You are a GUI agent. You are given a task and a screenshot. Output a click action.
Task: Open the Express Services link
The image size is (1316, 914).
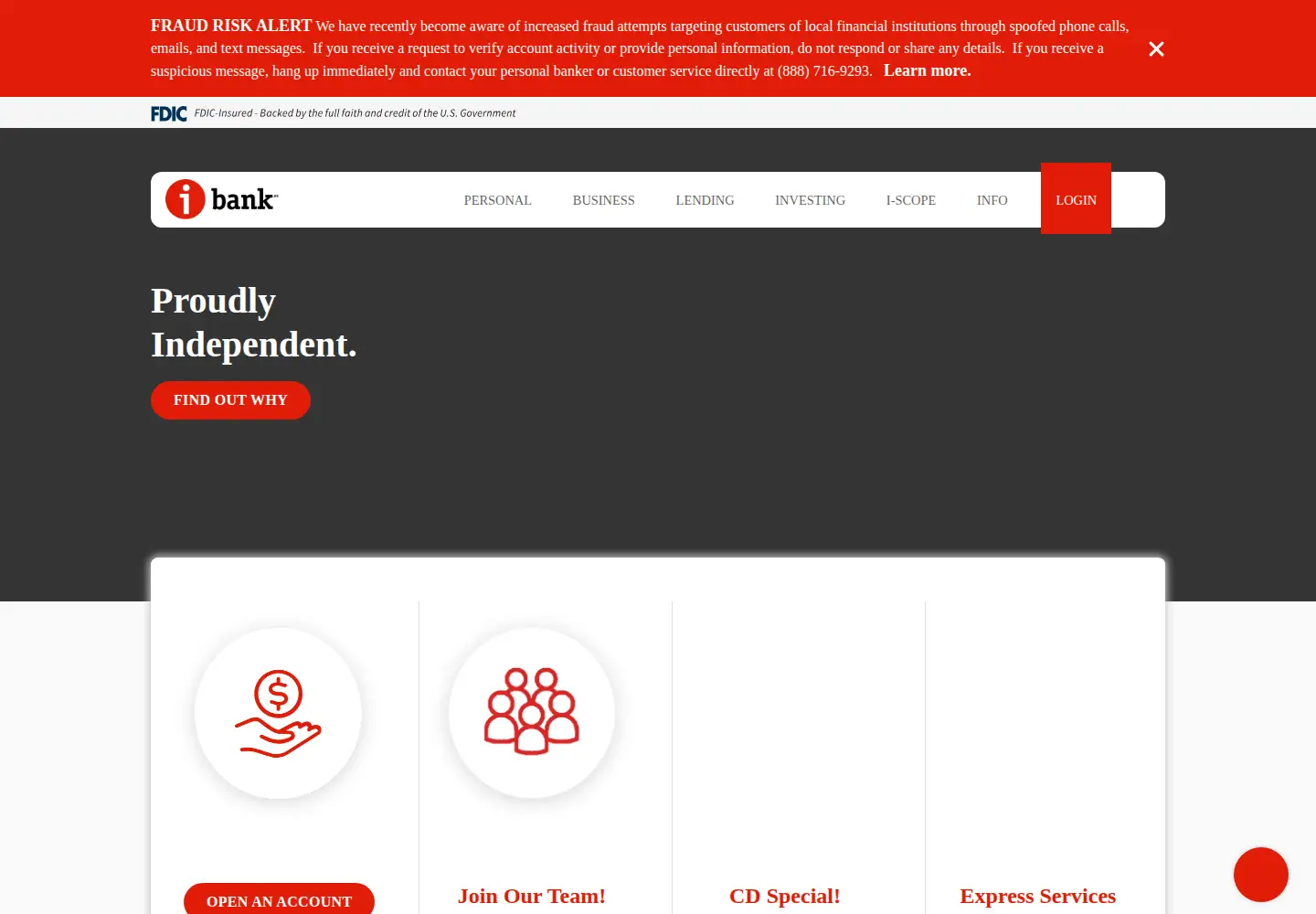coord(1037,896)
